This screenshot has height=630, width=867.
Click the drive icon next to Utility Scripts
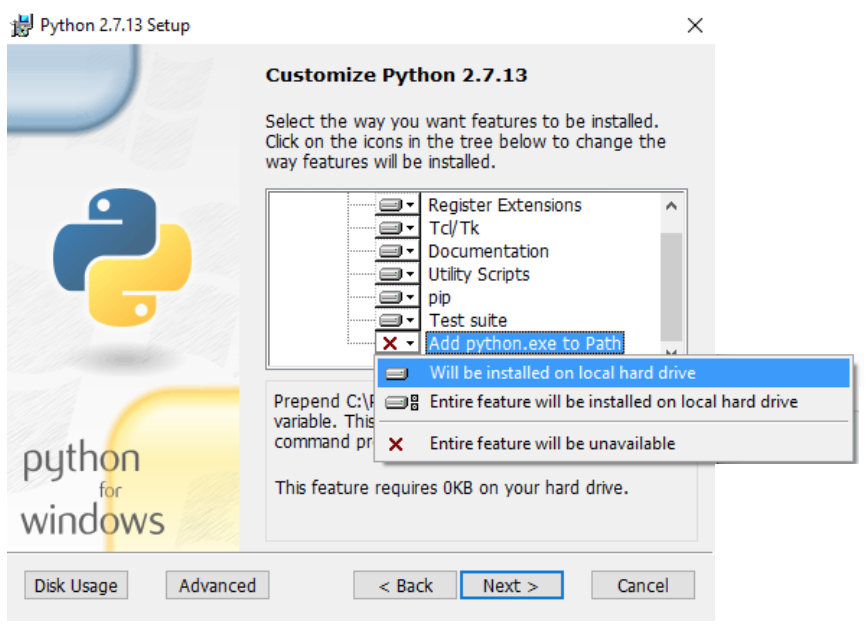[x=396, y=274]
